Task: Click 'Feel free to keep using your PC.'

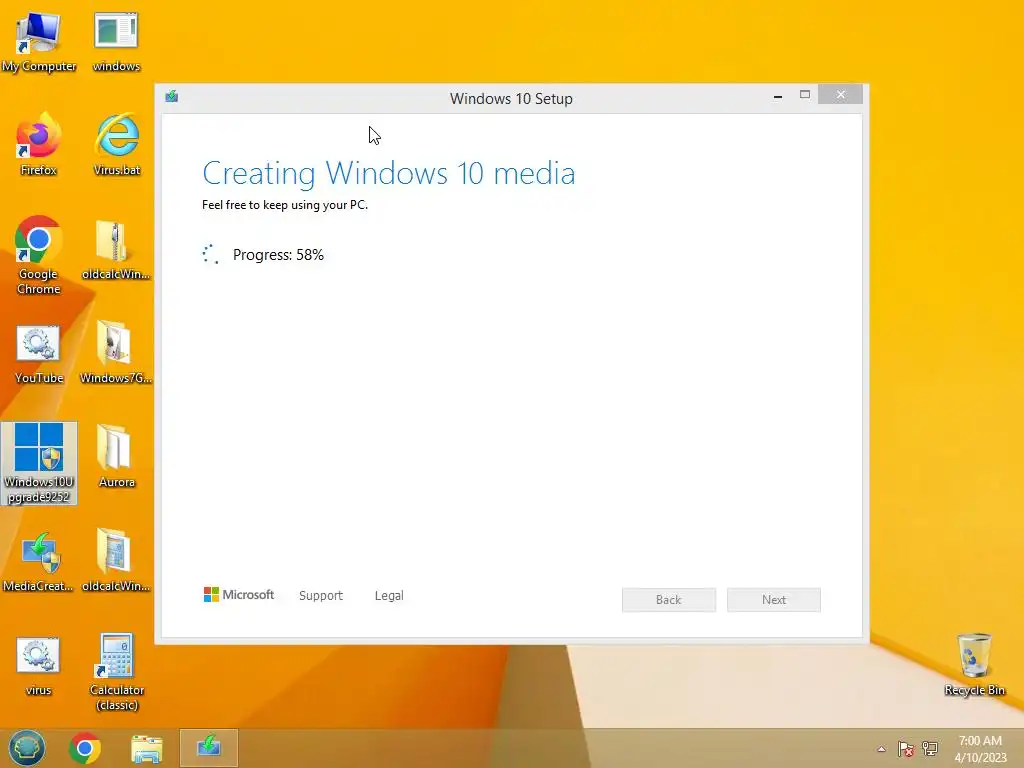Action: (x=285, y=205)
